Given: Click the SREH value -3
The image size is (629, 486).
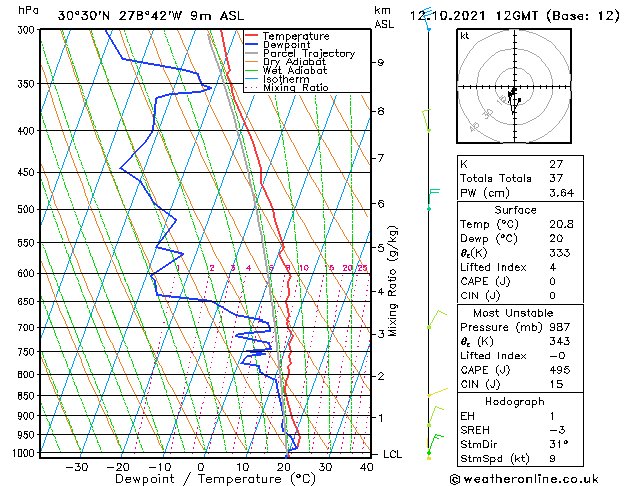Looking at the screenshot, I should (558, 430).
